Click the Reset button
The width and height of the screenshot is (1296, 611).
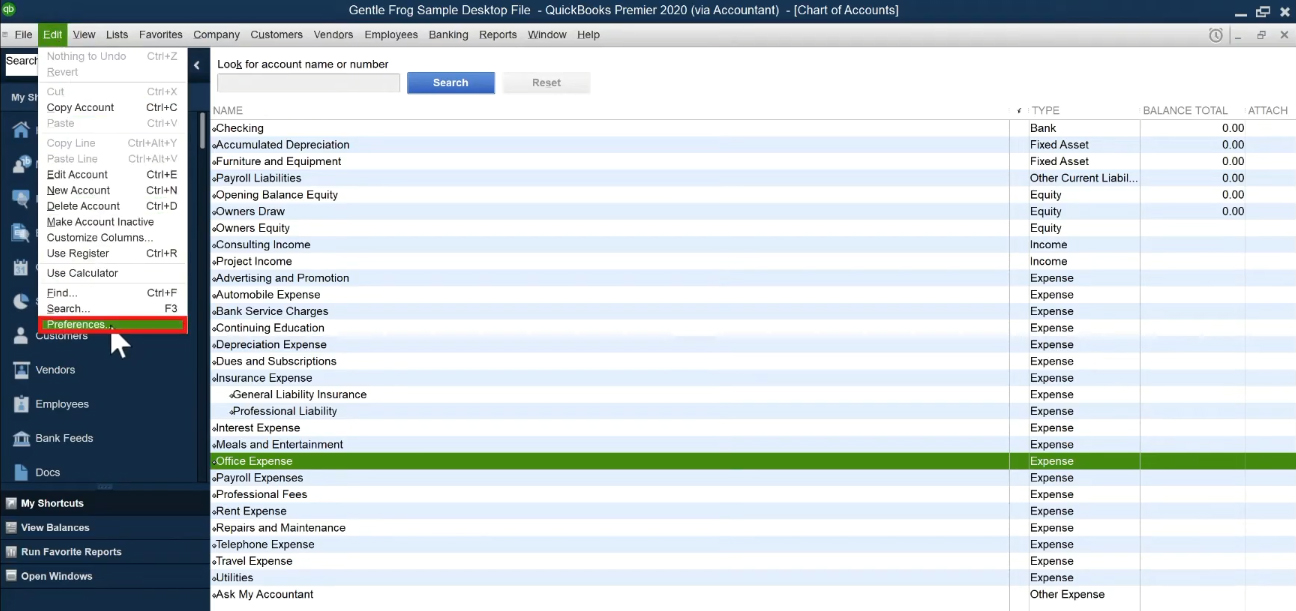[547, 83]
